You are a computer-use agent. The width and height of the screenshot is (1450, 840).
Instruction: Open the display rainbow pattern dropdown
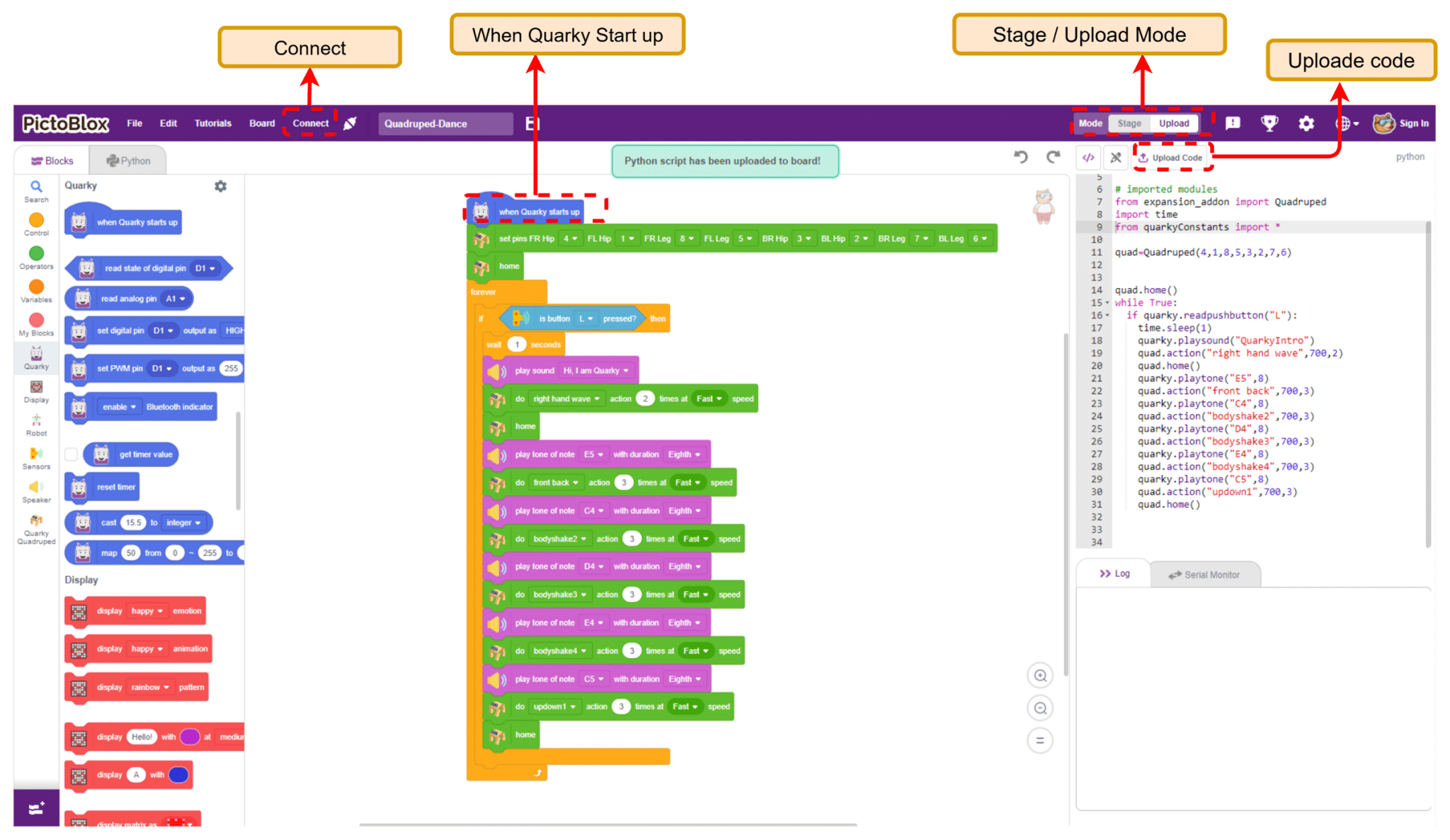[x=150, y=688]
